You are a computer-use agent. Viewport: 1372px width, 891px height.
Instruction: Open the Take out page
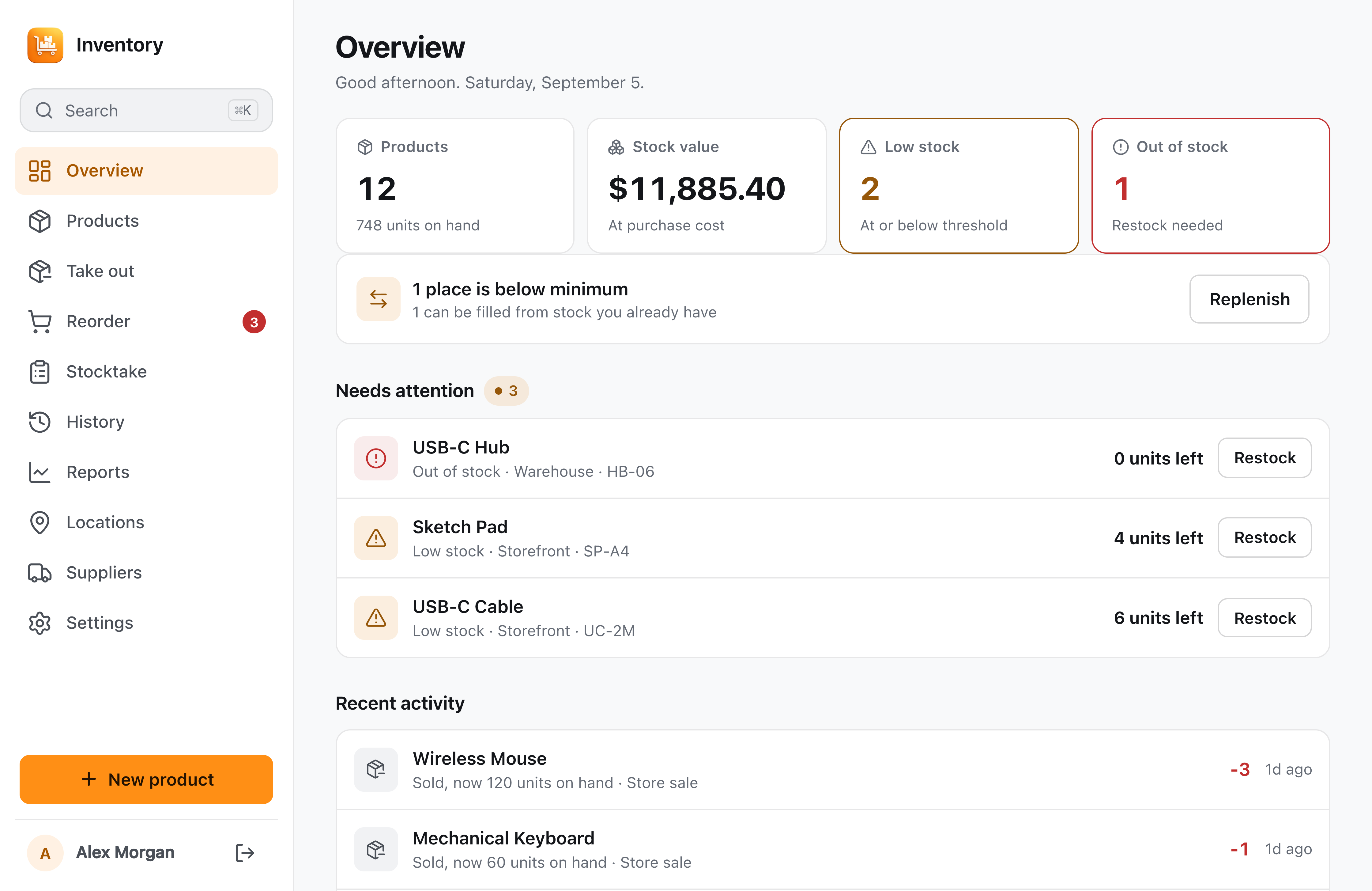point(146,271)
